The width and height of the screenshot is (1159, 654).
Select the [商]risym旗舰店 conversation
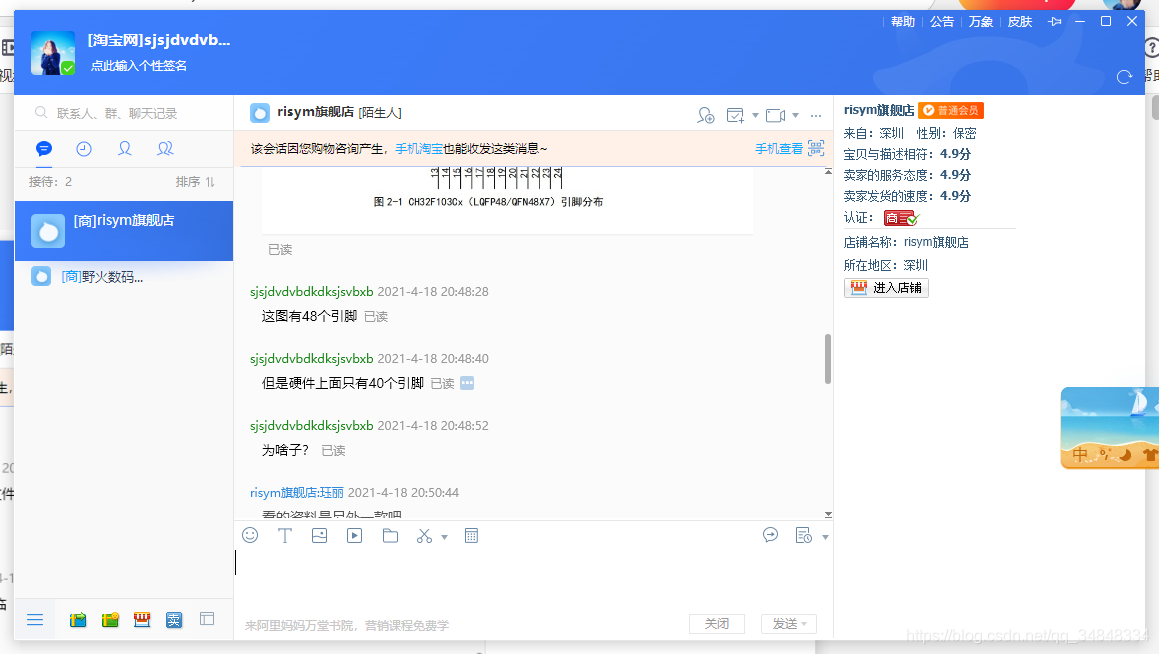click(124, 231)
